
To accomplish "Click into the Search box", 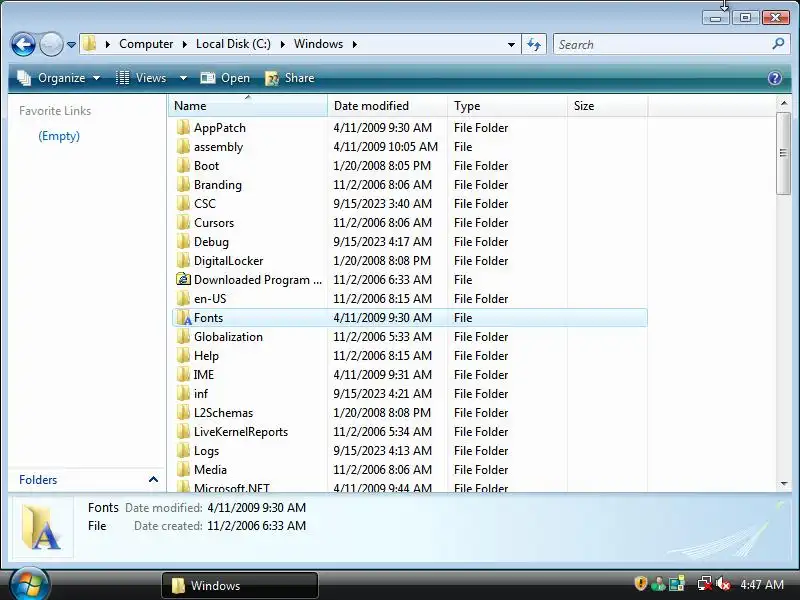I will 663,44.
